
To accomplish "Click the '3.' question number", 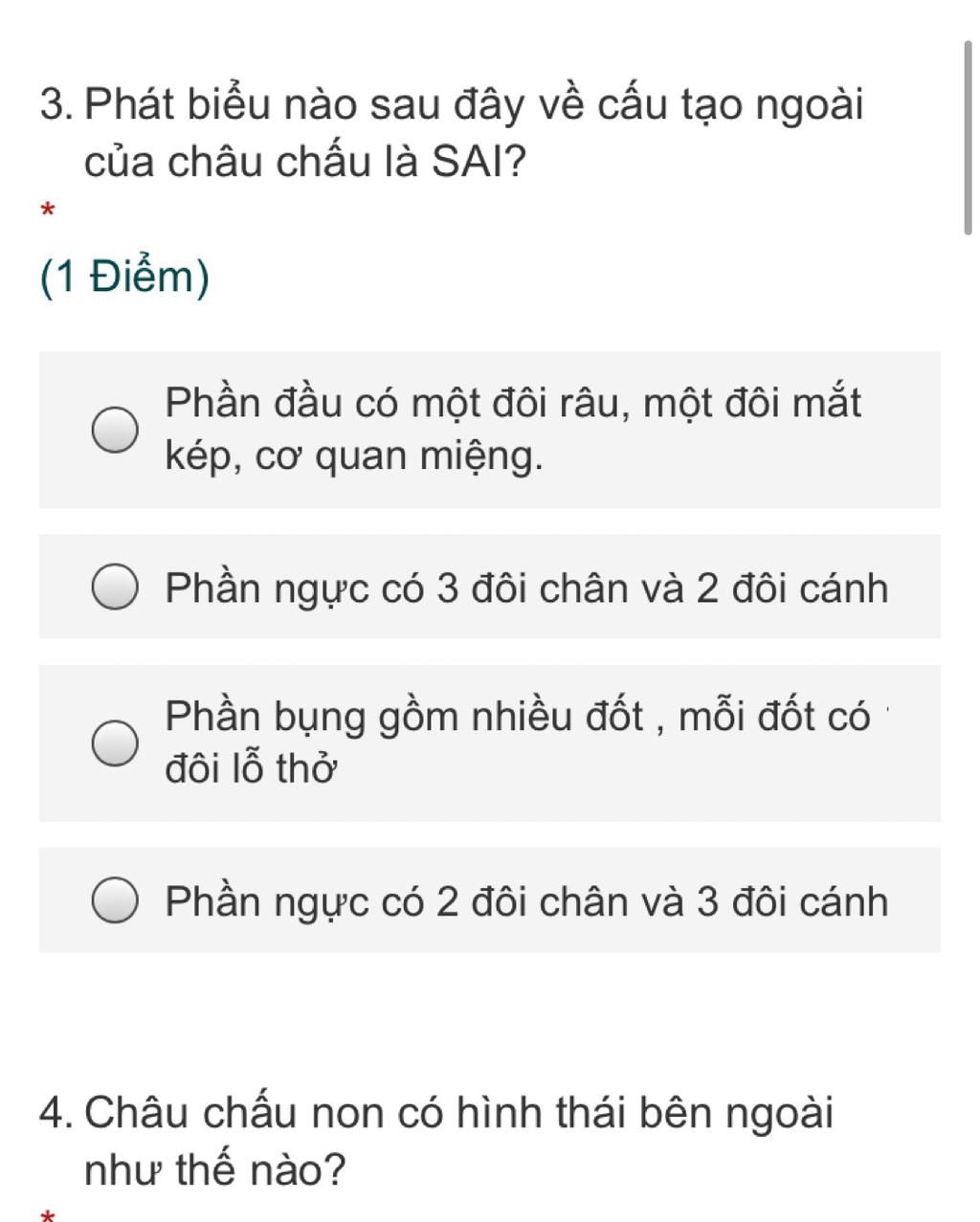I will (x=57, y=104).
